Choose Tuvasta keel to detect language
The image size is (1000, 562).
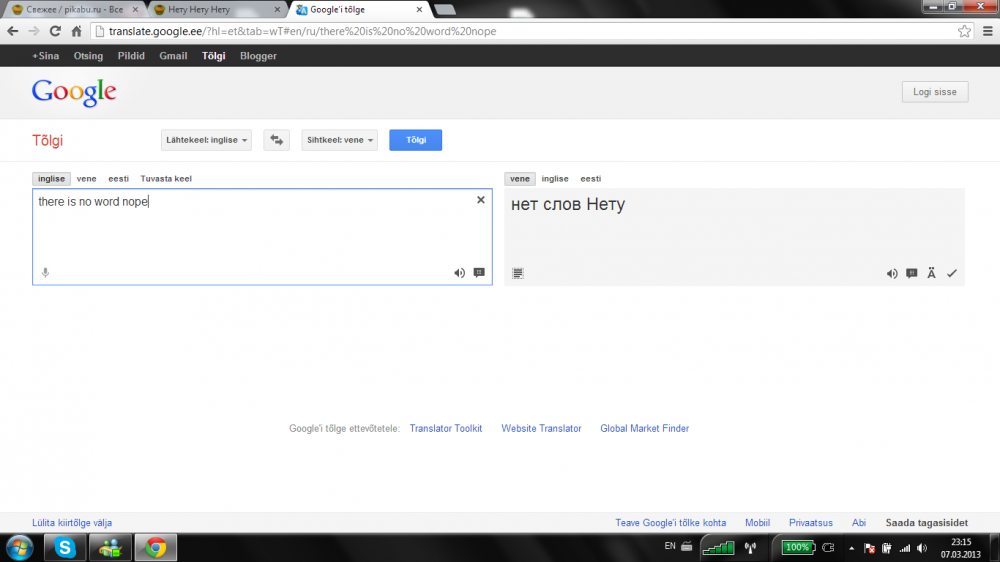pos(166,179)
